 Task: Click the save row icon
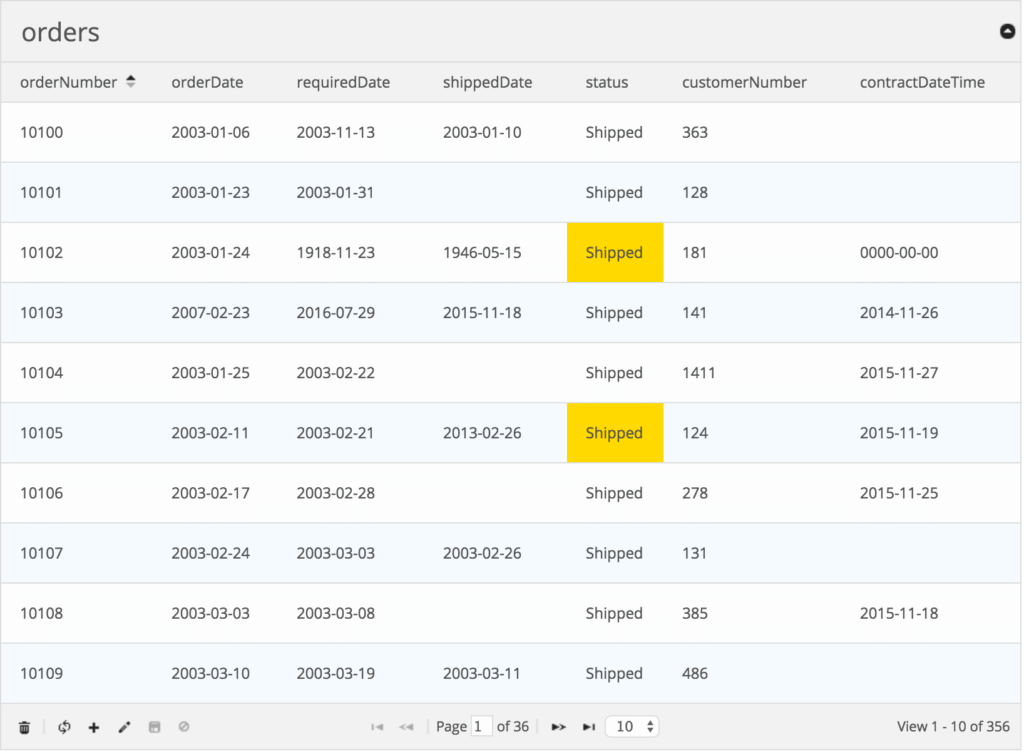154,727
